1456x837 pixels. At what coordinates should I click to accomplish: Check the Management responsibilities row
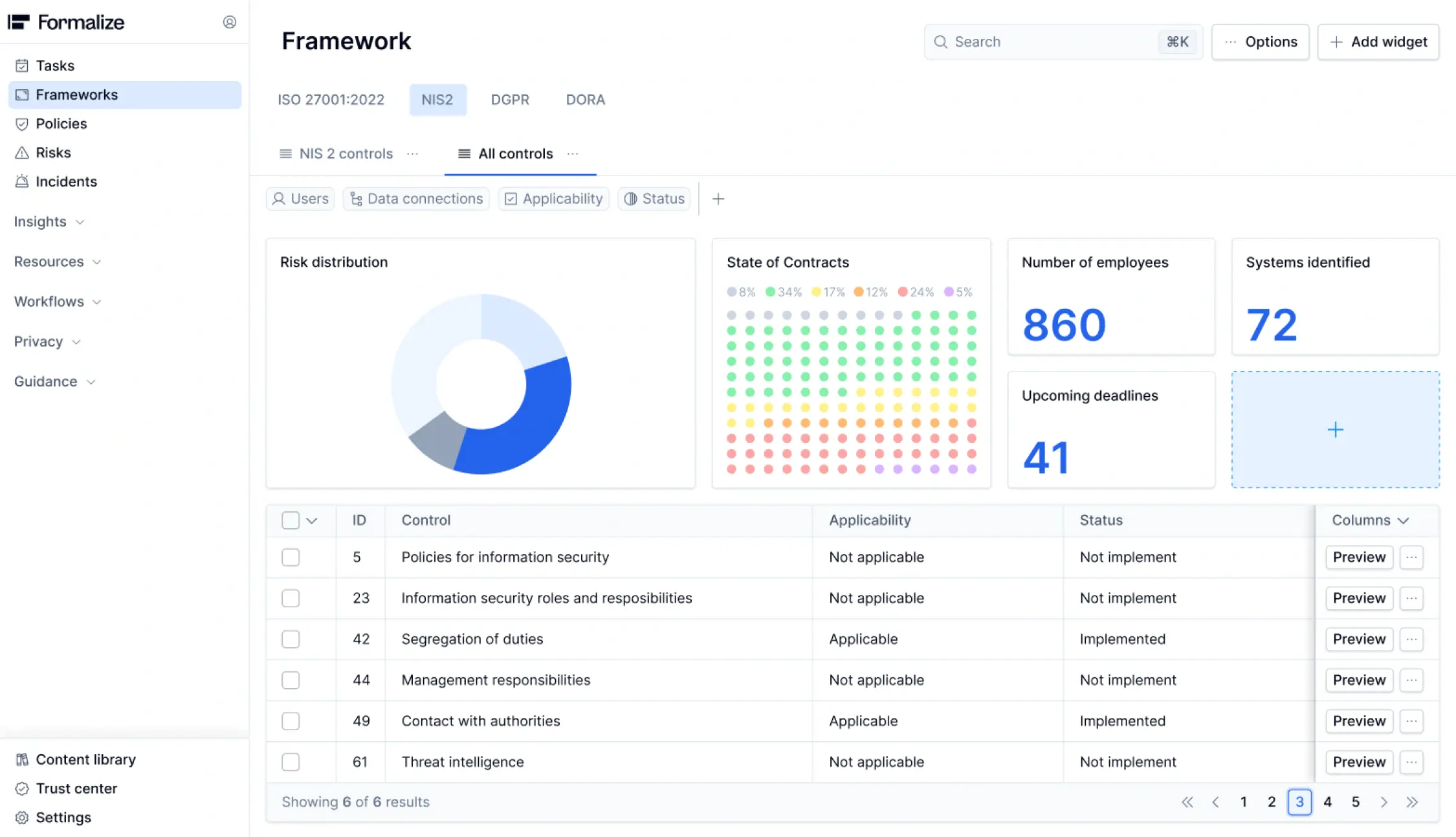click(x=291, y=680)
